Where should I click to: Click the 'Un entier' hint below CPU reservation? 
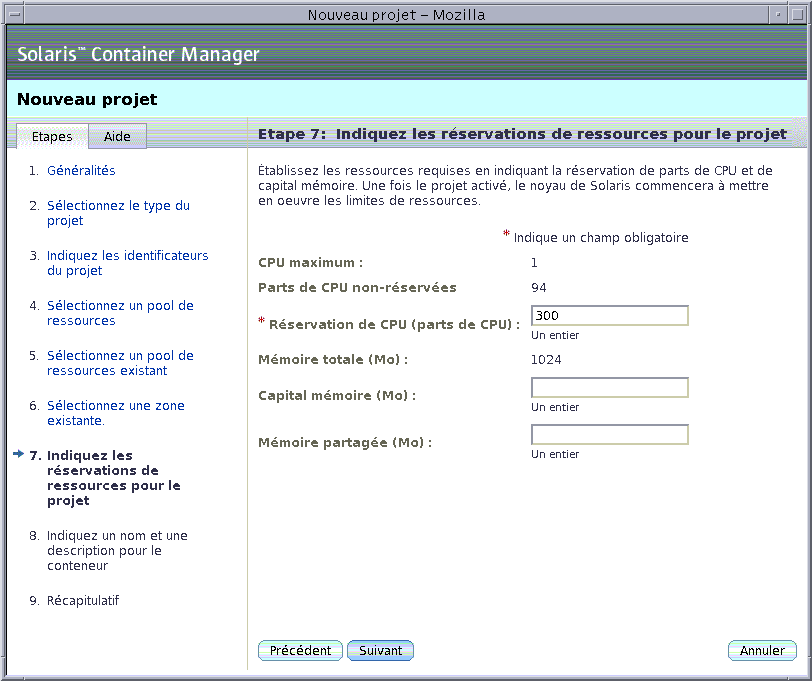click(x=555, y=335)
